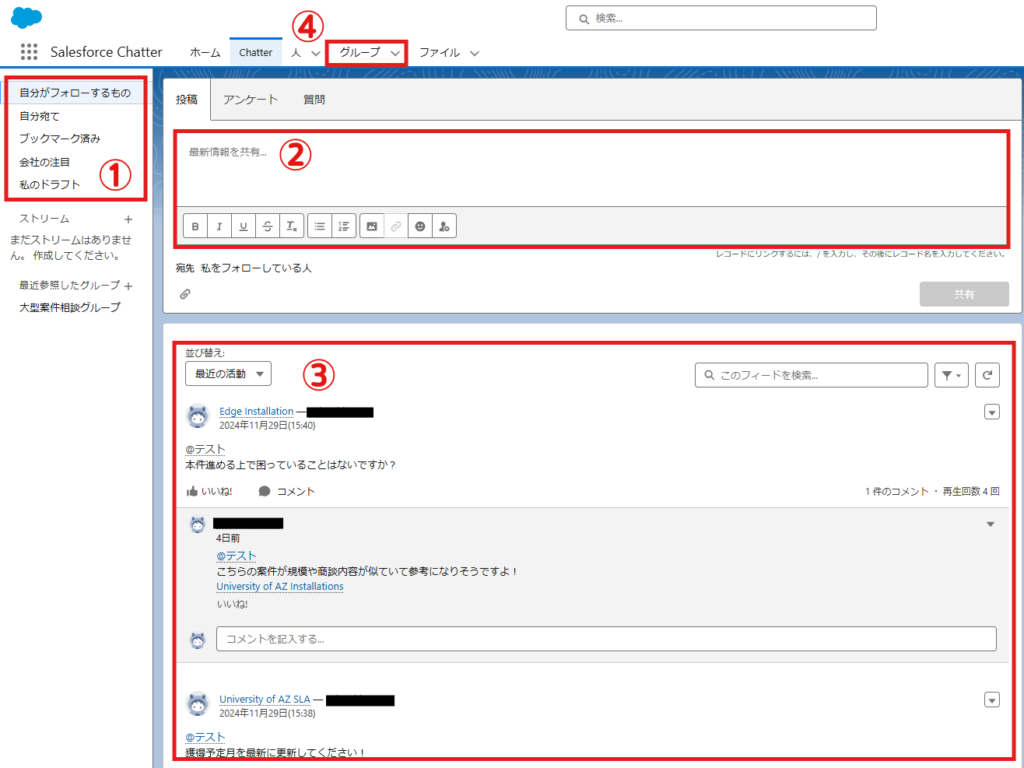
Task: Apply underline formatting in the post editor
Action: point(243,226)
